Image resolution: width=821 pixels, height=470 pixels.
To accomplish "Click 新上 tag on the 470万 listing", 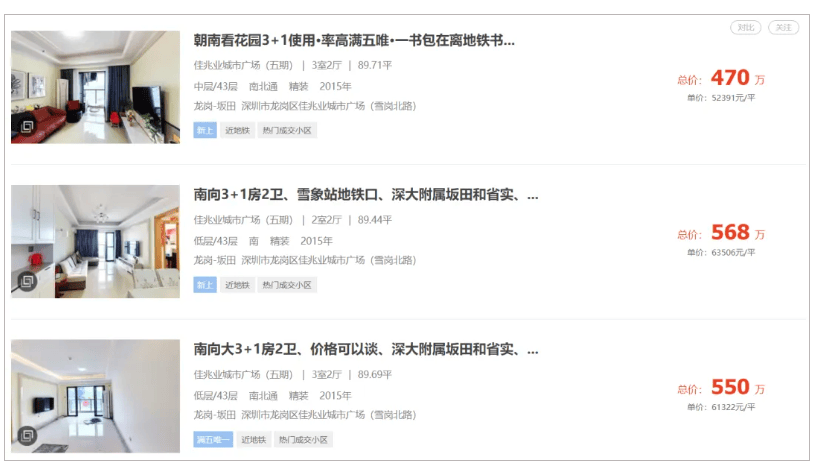I will [x=205, y=130].
